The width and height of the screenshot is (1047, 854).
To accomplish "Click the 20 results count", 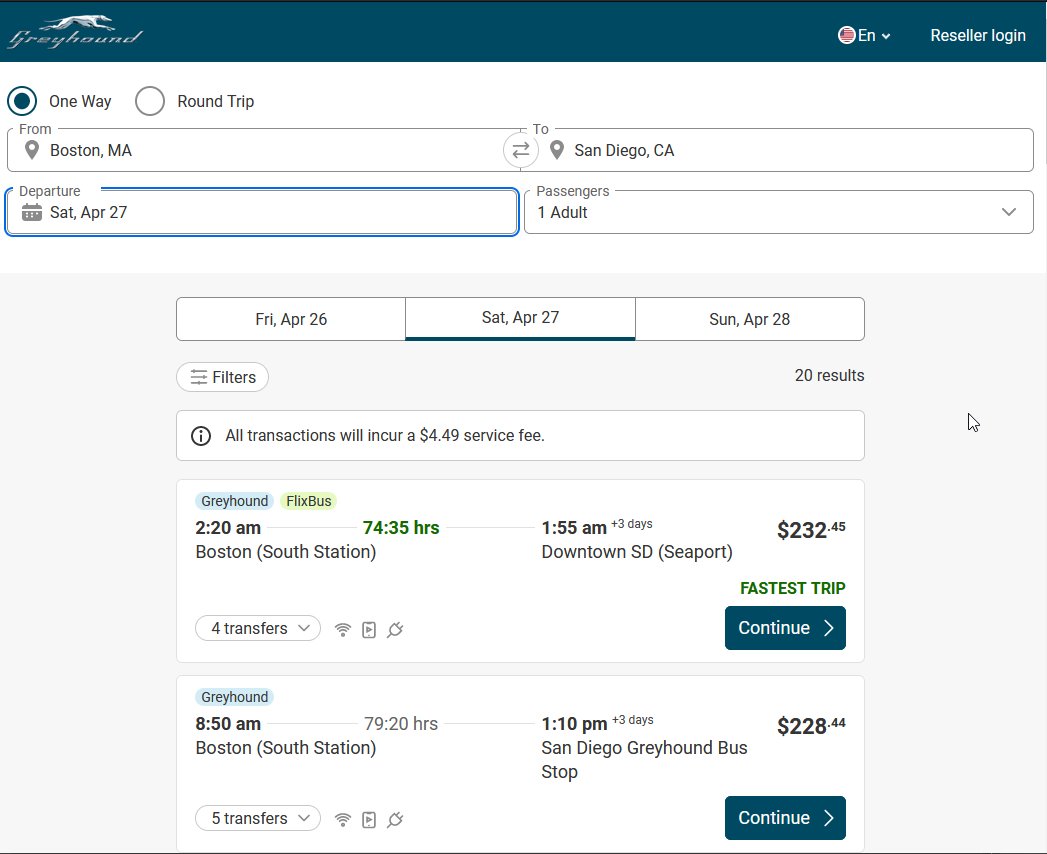I will pos(829,375).
